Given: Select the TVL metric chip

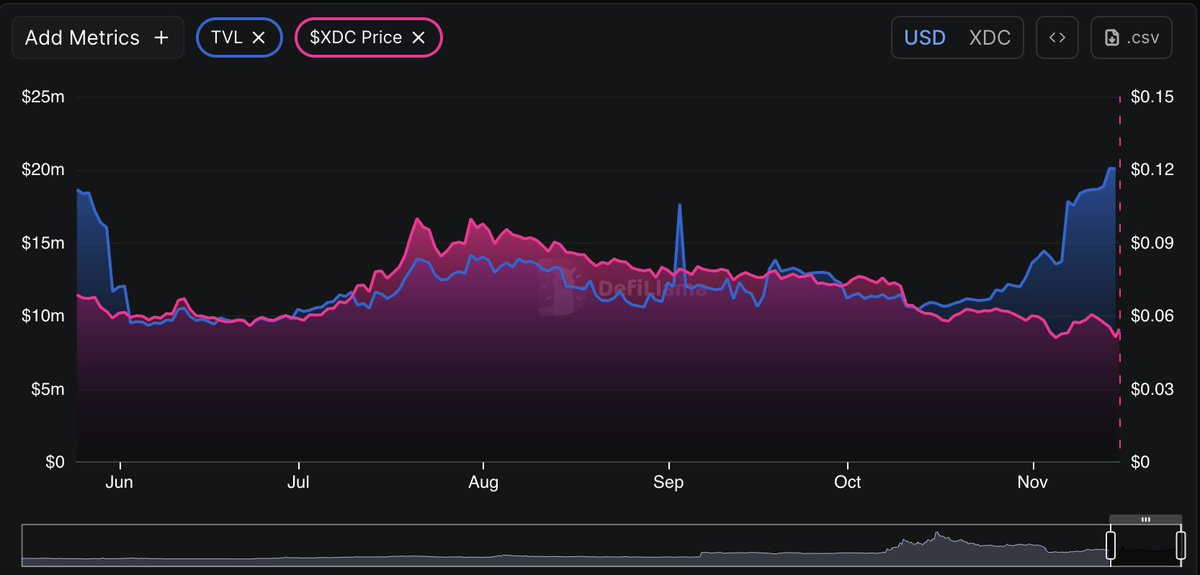Looking at the screenshot, I should 239,38.
